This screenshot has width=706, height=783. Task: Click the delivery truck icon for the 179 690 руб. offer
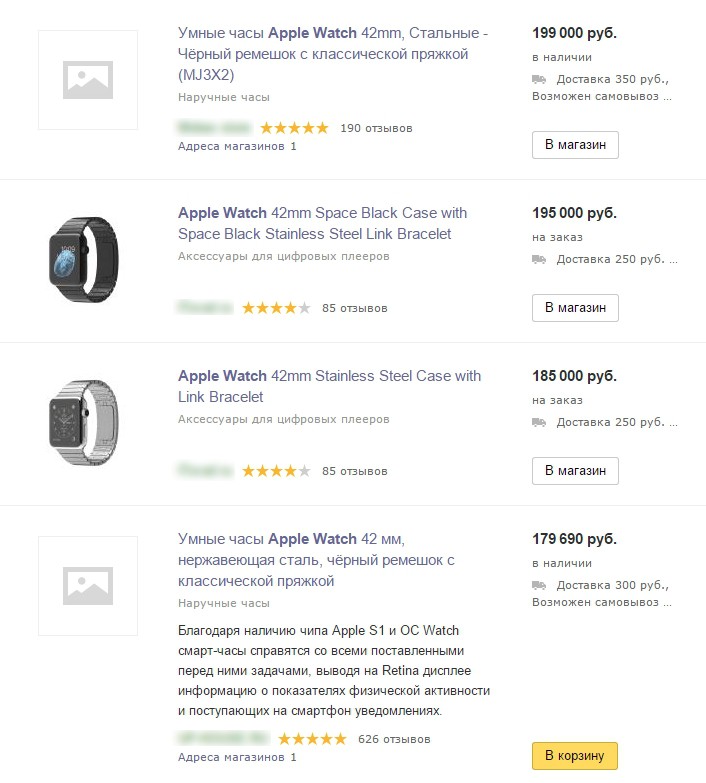539,584
